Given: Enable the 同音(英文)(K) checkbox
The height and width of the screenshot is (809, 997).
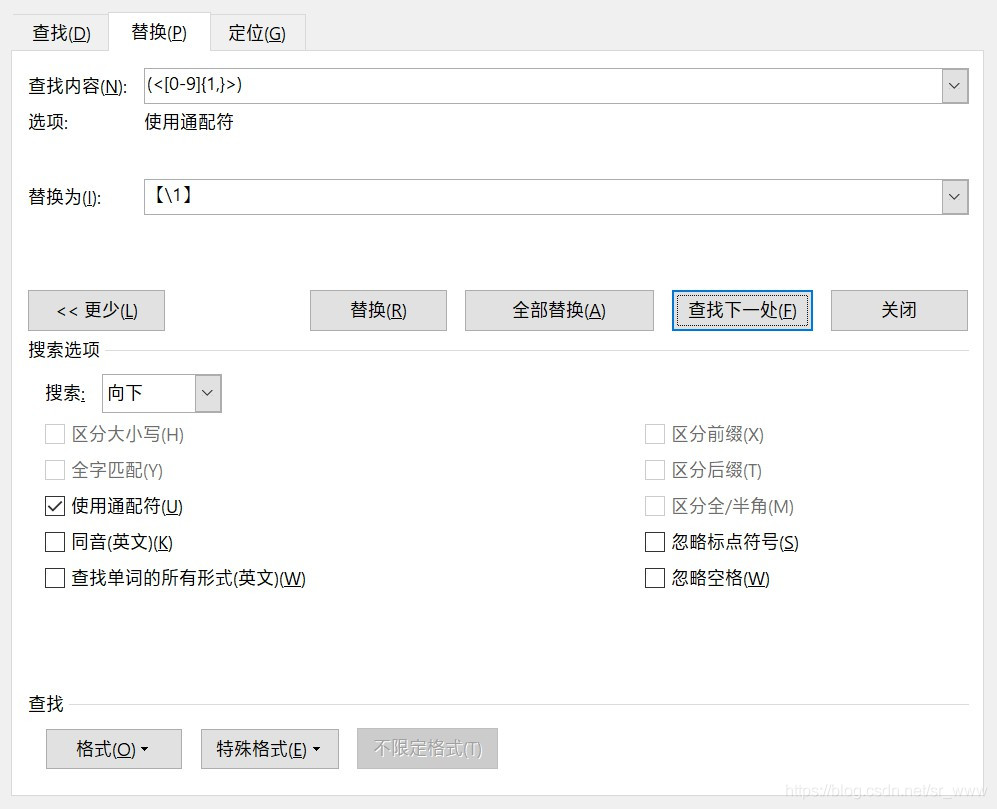Looking at the screenshot, I should 55,542.
